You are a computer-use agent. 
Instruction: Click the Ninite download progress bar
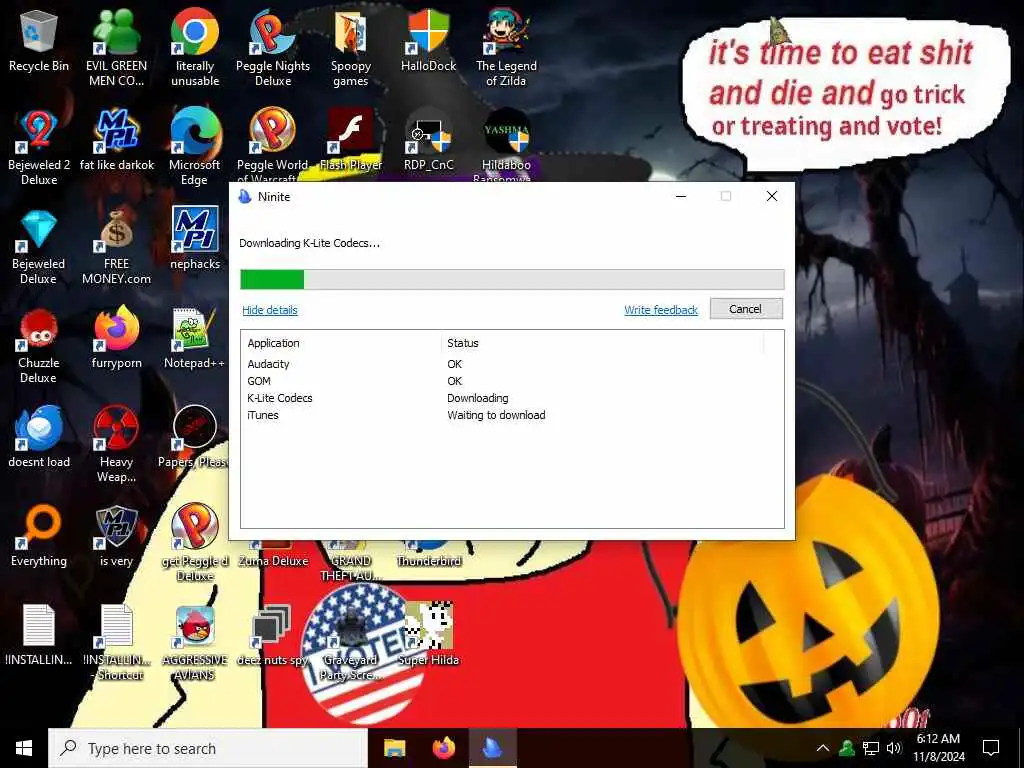pyautogui.click(x=512, y=279)
